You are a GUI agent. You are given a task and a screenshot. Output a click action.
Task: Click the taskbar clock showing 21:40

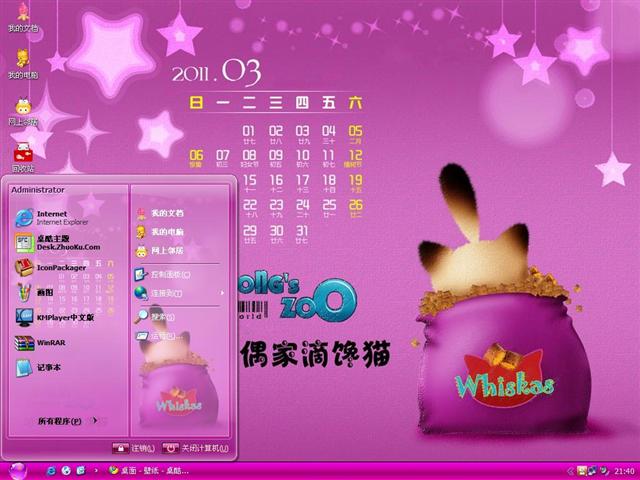[x=624, y=471]
